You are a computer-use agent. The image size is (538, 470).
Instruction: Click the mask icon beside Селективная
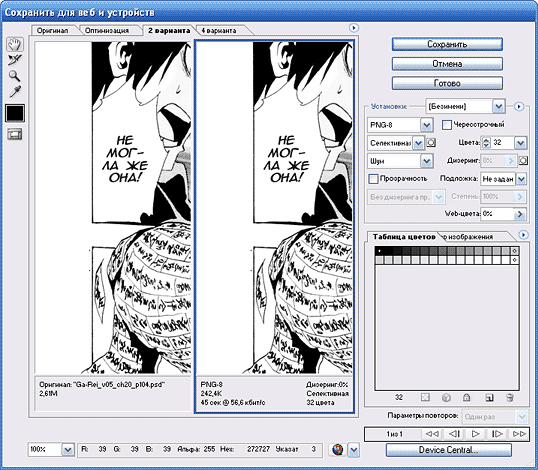[431, 142]
